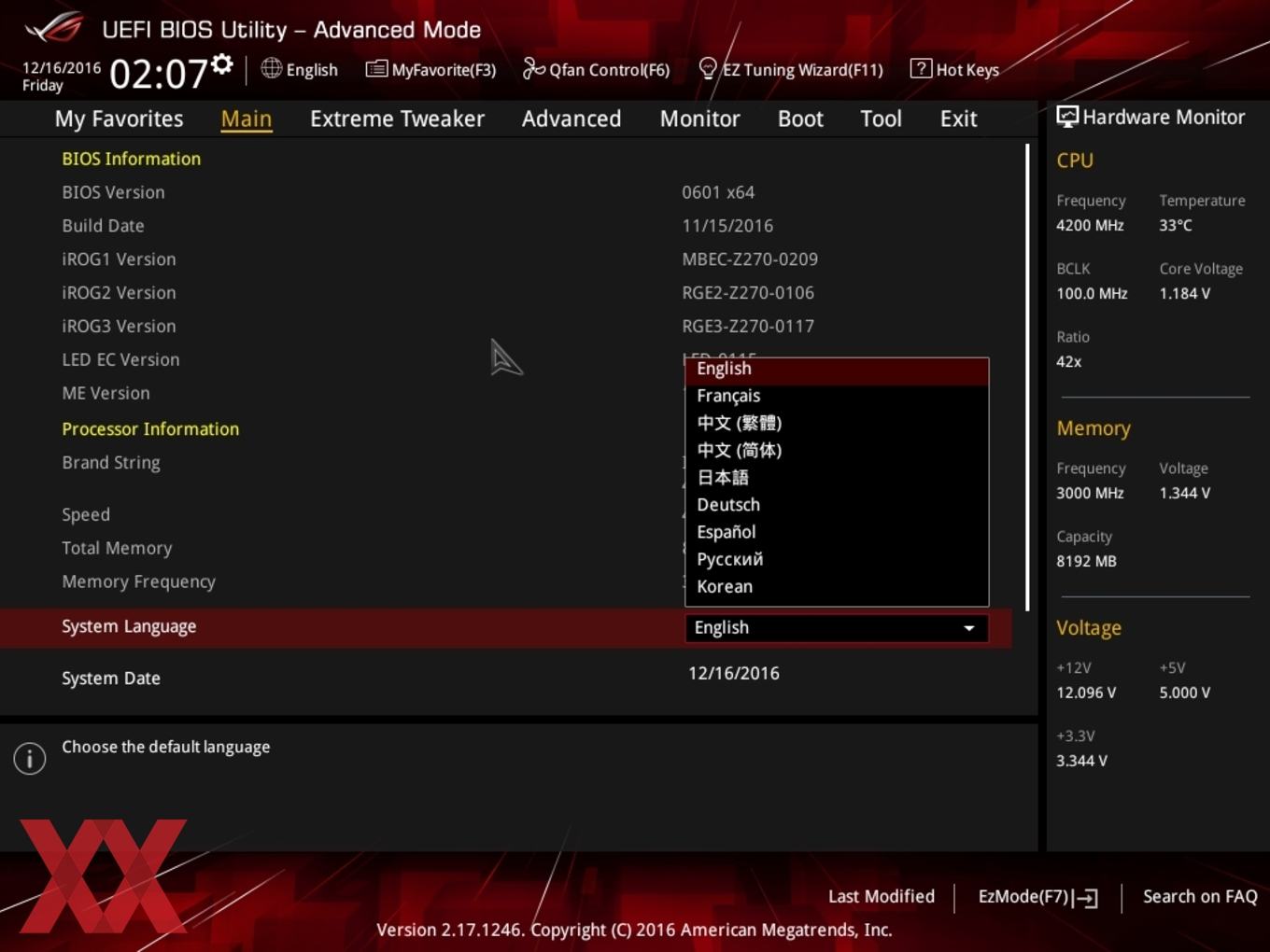Click the Hardware Monitor screen icon
The height and width of the screenshot is (952, 1270).
1067,117
